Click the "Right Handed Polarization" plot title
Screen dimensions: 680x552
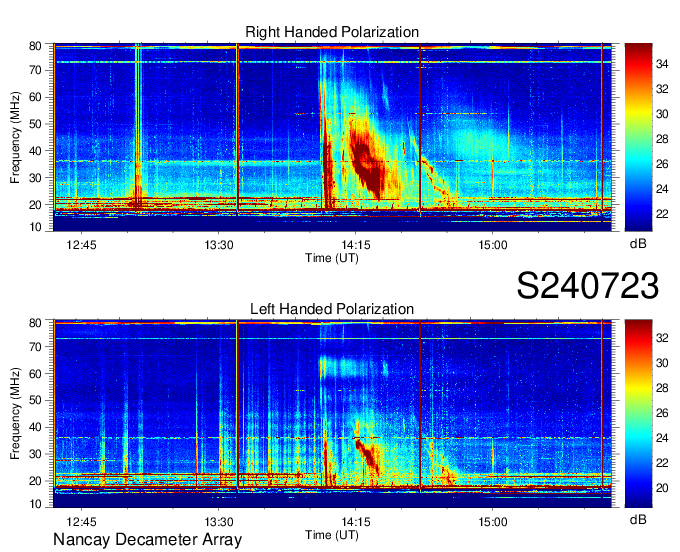point(332,32)
